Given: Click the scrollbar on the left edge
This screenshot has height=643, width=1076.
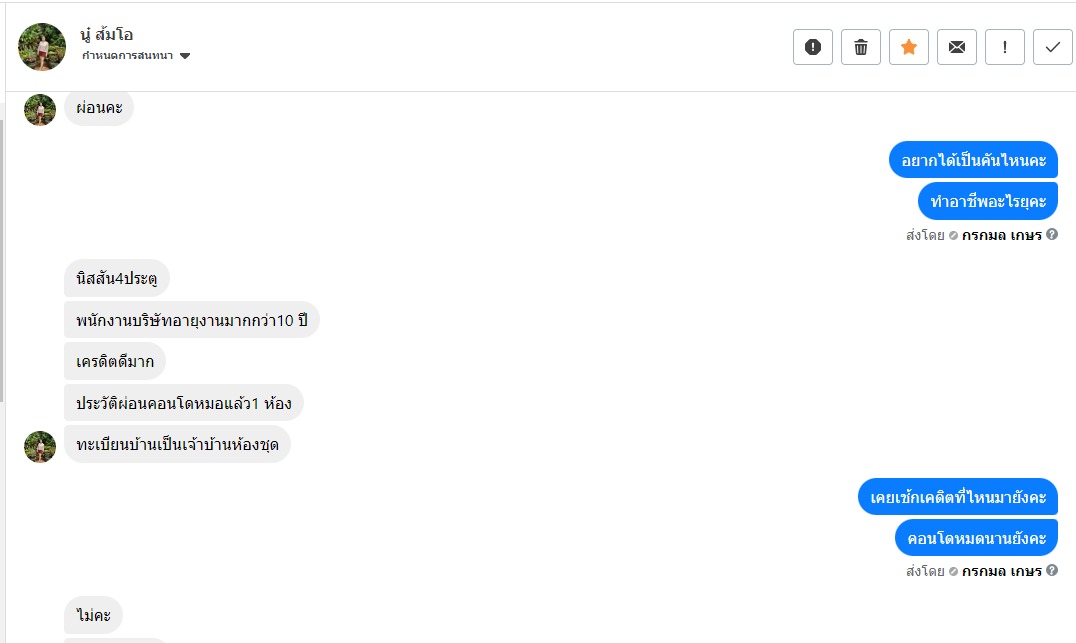Looking at the screenshot, I should click(2, 260).
